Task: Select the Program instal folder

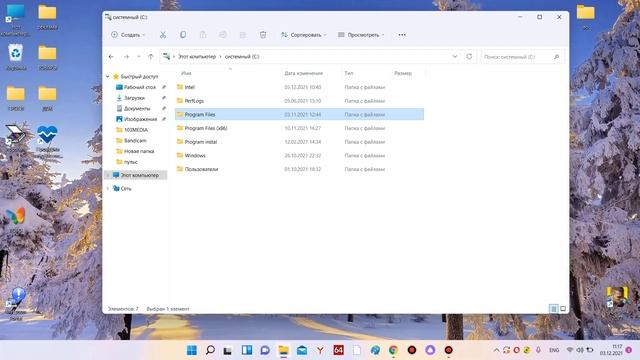Action: pyautogui.click(x=299, y=142)
